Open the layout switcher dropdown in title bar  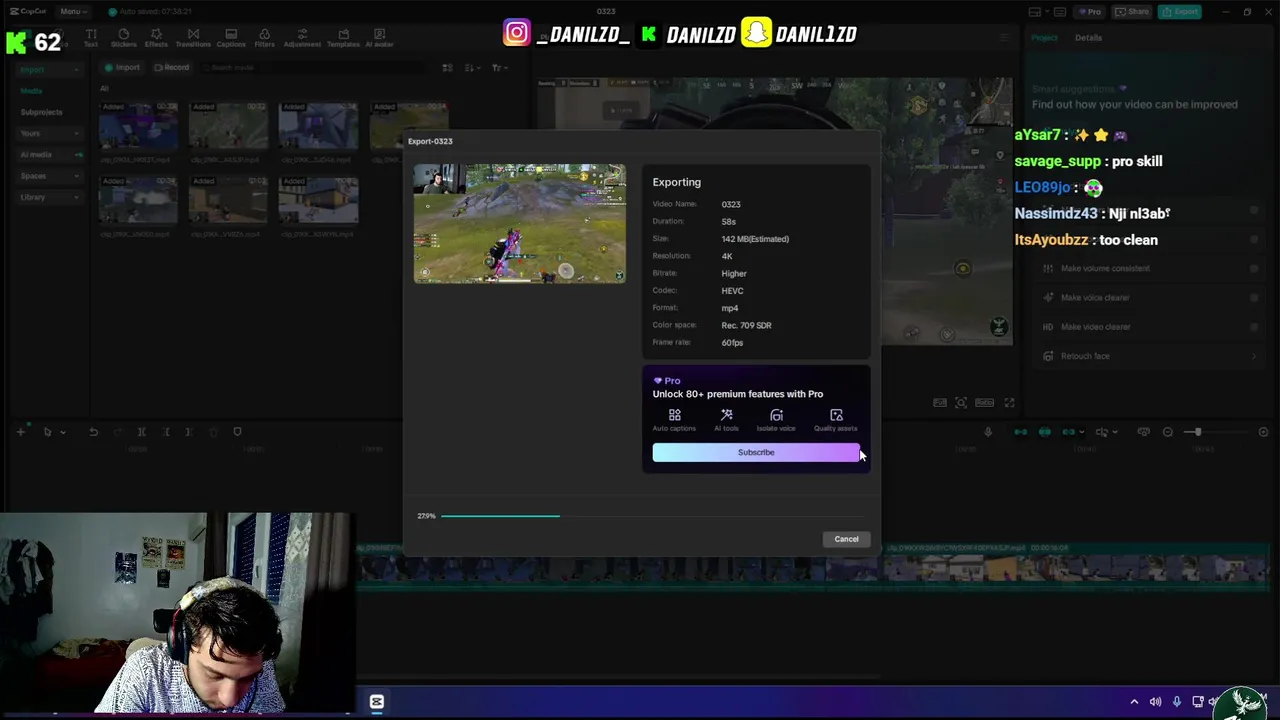tap(1038, 12)
